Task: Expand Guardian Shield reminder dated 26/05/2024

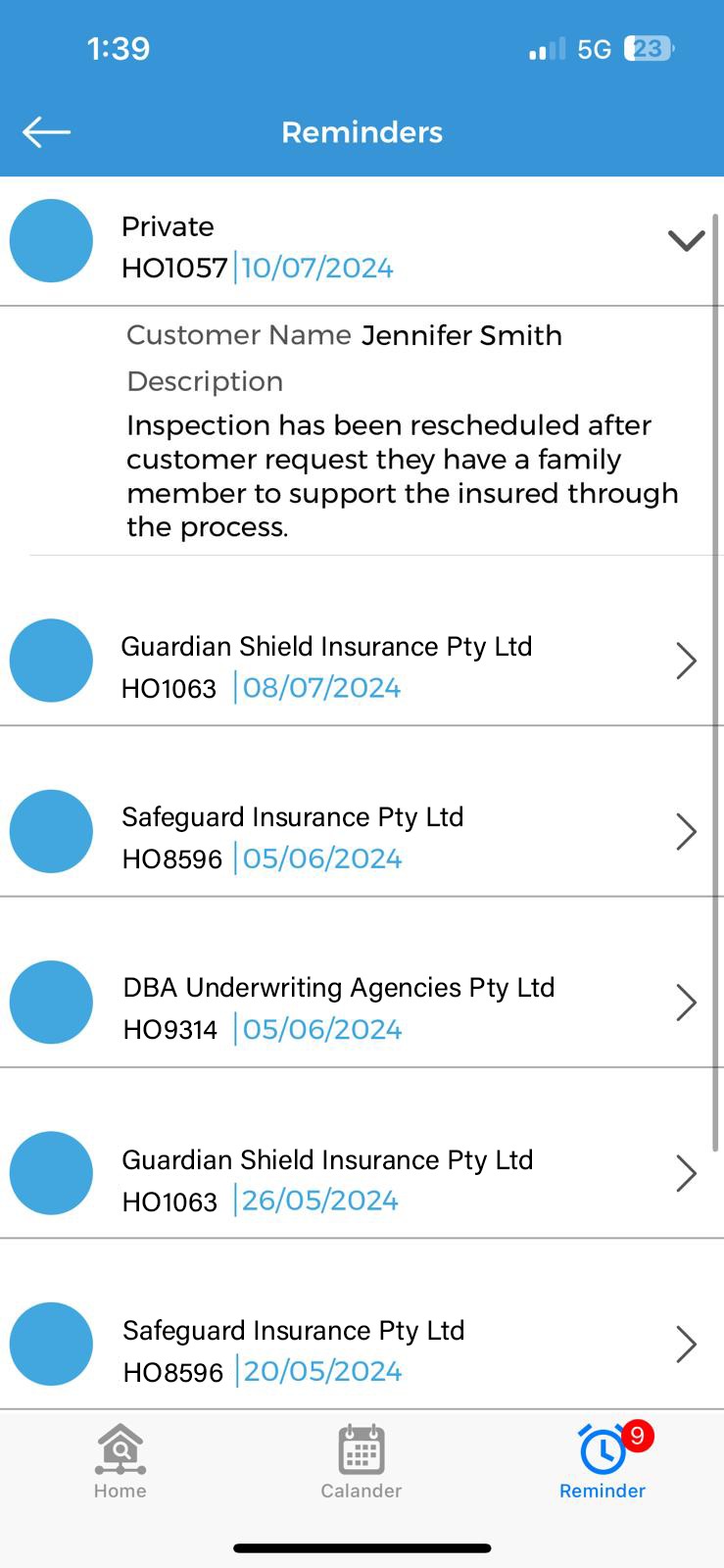Action: tap(686, 1173)
